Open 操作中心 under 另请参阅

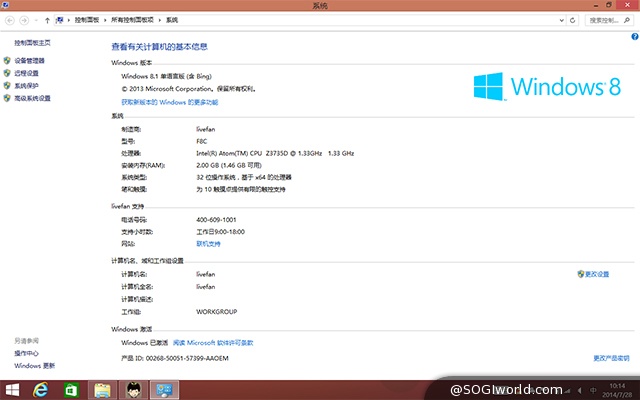pyautogui.click(x=27, y=353)
